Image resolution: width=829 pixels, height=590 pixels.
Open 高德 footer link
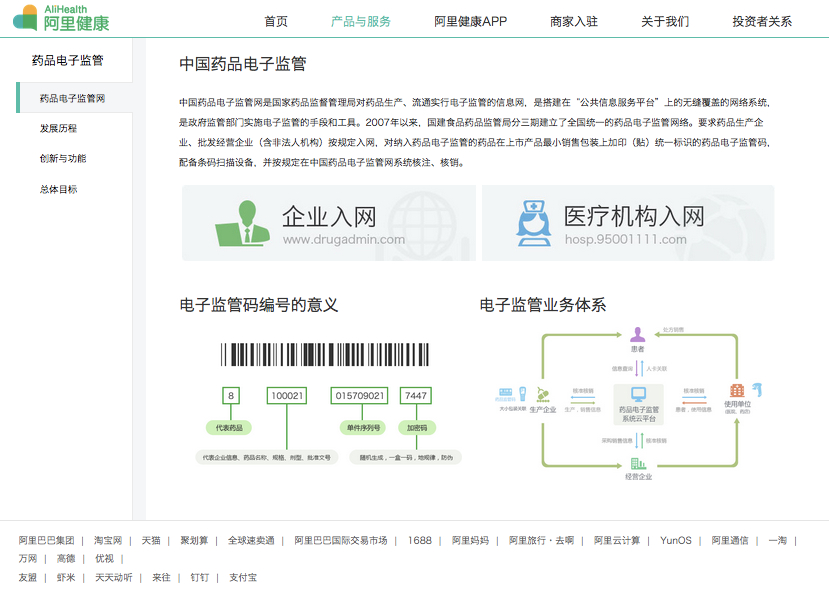(66, 559)
